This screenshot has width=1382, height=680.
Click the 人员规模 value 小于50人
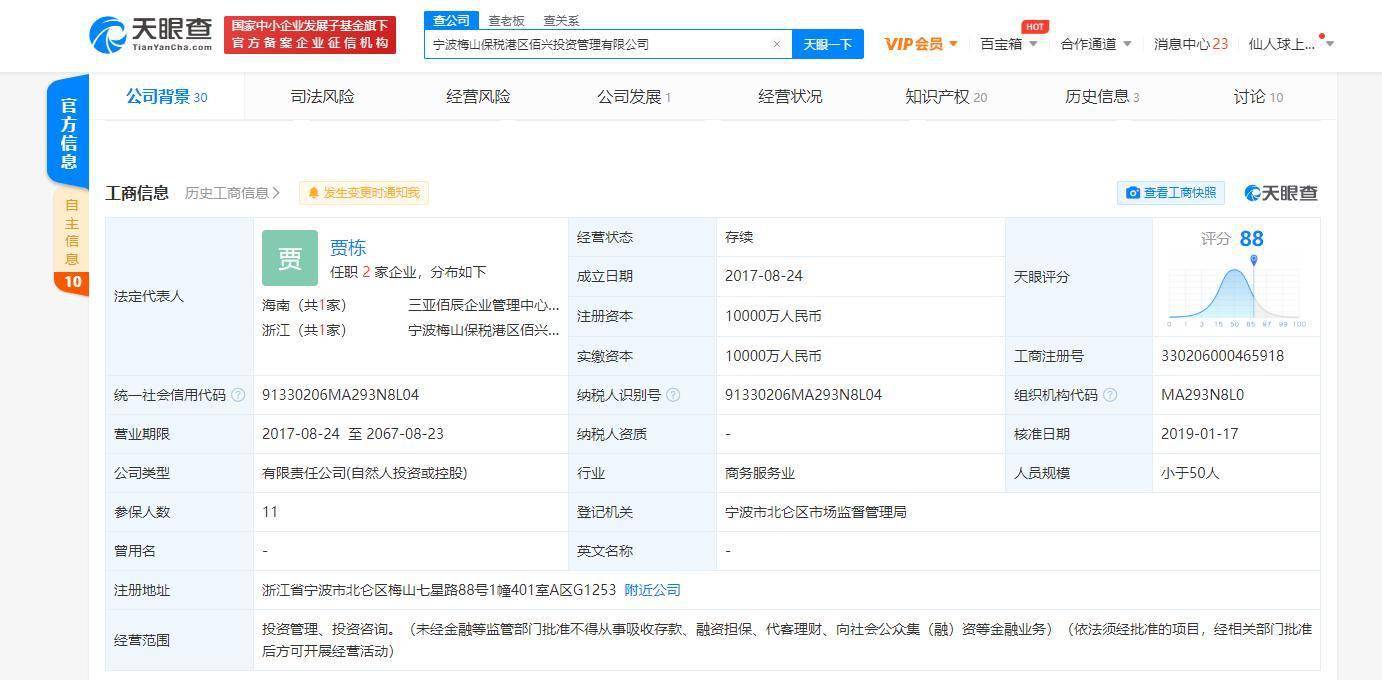point(1190,473)
